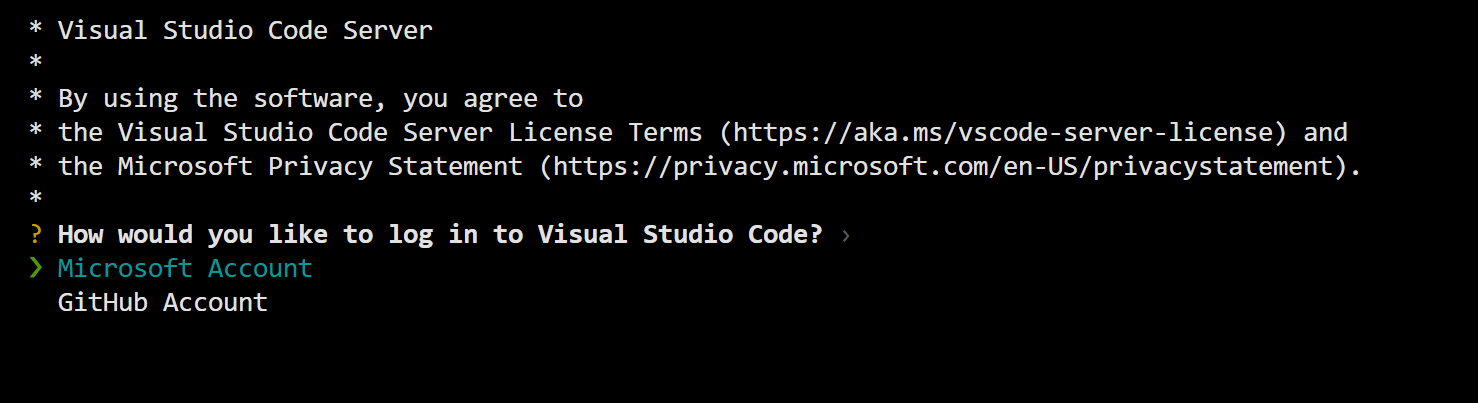The width and height of the screenshot is (1478, 403).
Task: Choose the GitHub Account login option
Action: [162, 303]
